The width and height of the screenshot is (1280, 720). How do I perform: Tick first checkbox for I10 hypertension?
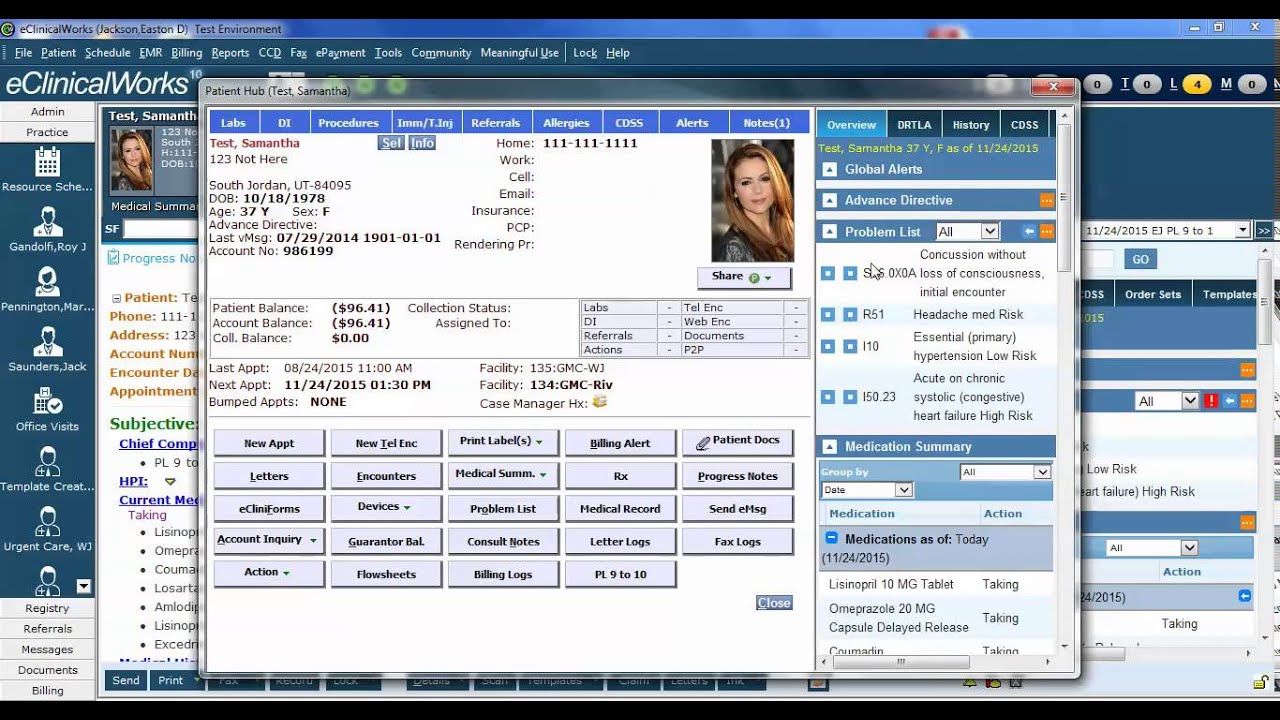[828, 346]
